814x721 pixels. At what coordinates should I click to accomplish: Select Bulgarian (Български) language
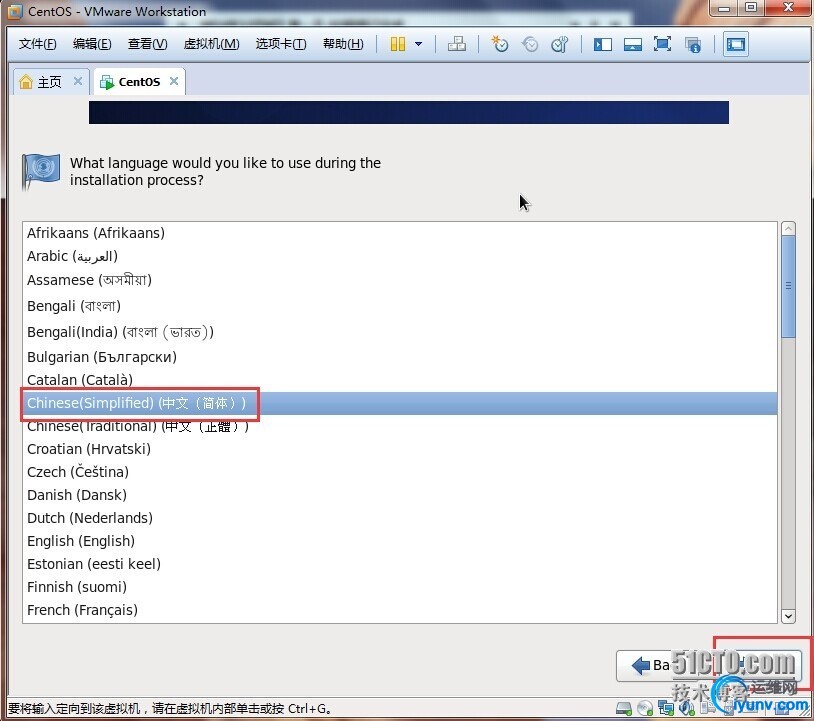(x=400, y=357)
